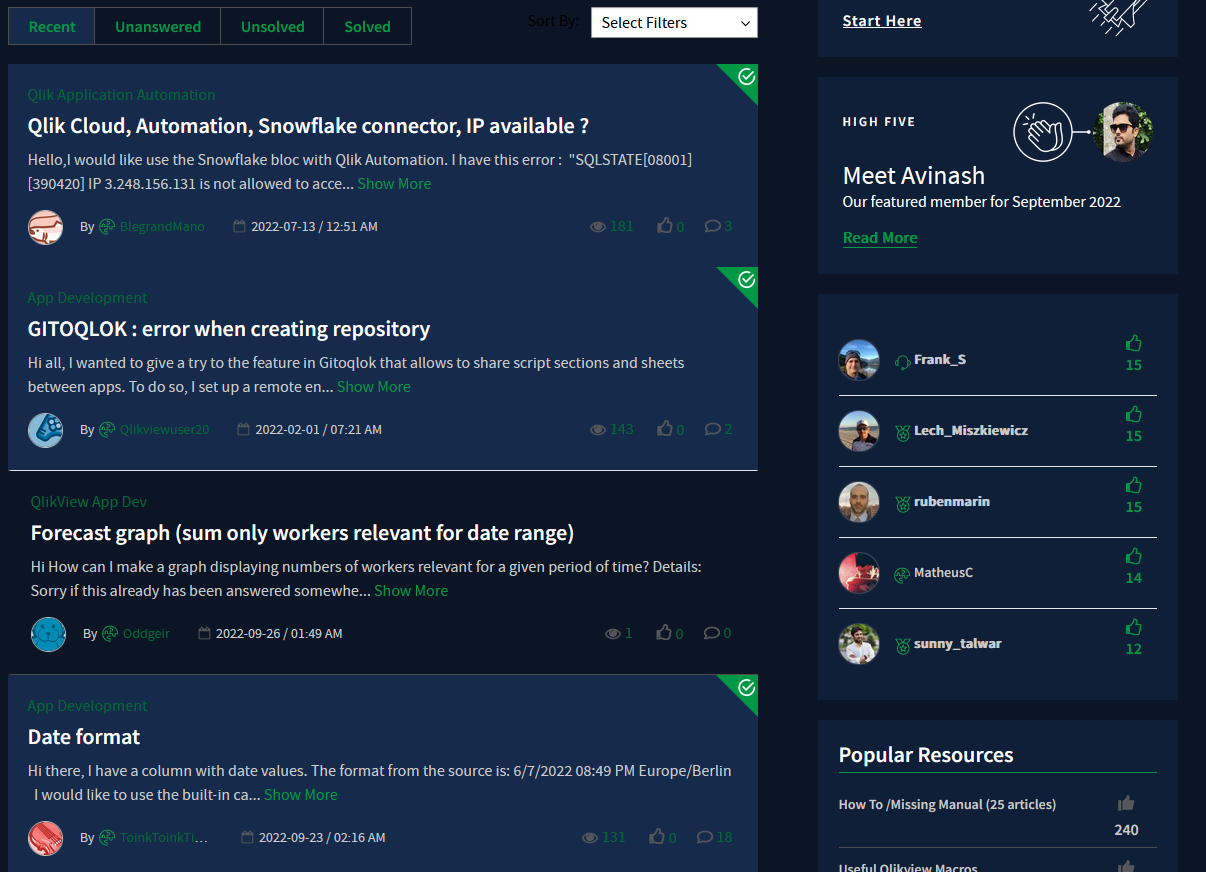This screenshot has height=872, width=1206.
Task: Click the views eye icon showing 181
Action: 598,227
